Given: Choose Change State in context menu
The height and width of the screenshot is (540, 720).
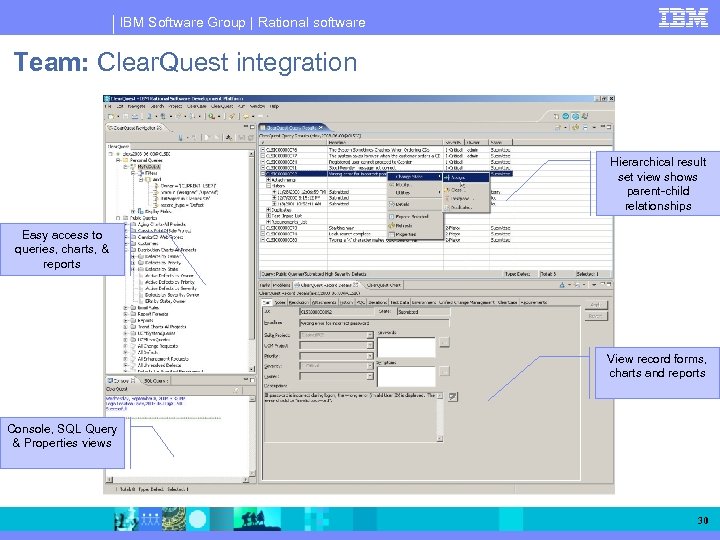Looking at the screenshot, I should [415, 176].
